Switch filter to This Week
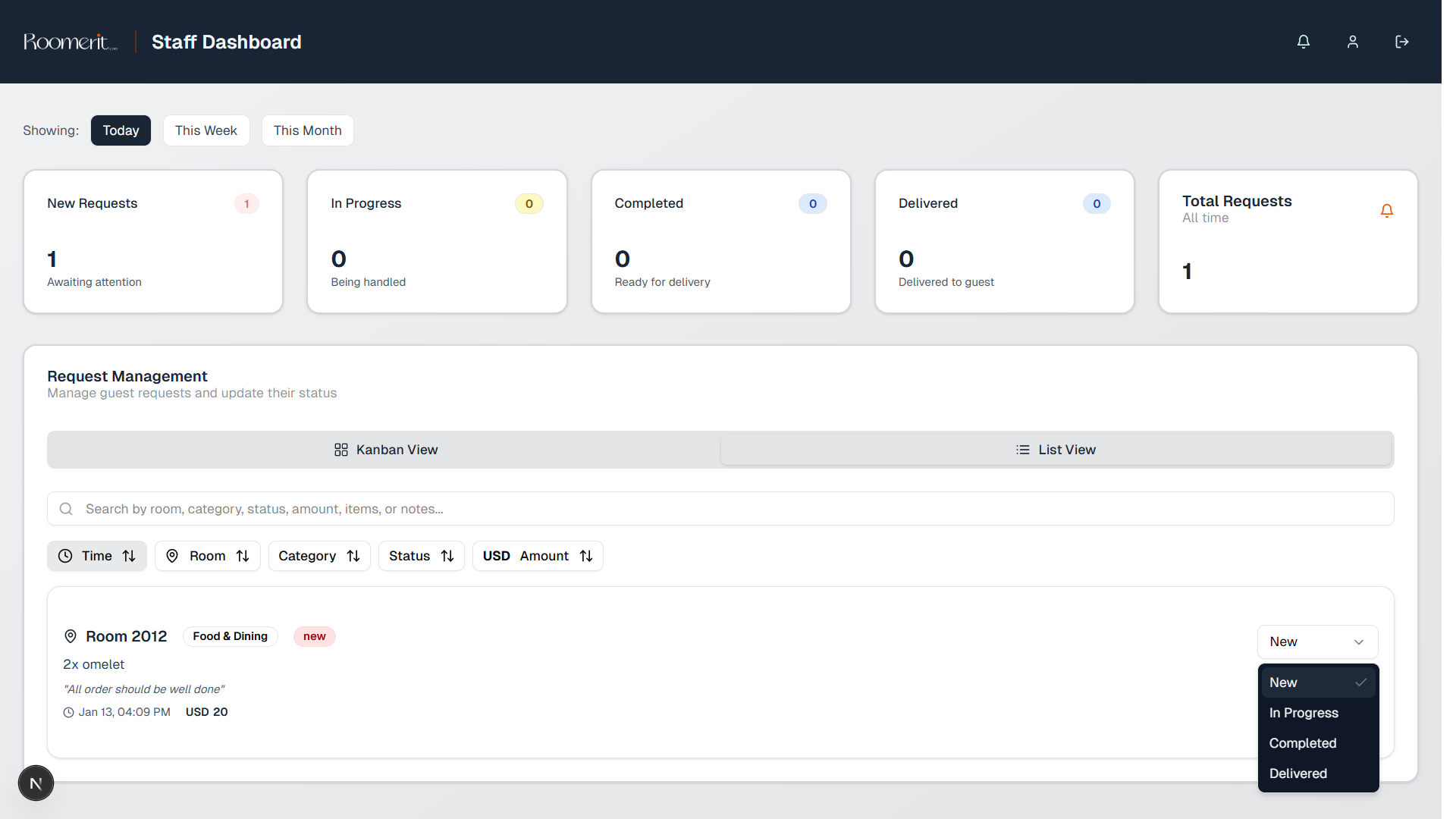 coord(206,130)
